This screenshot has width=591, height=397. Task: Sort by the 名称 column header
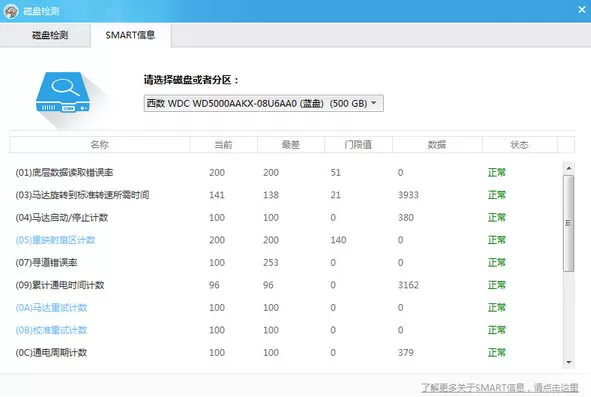(x=100, y=145)
